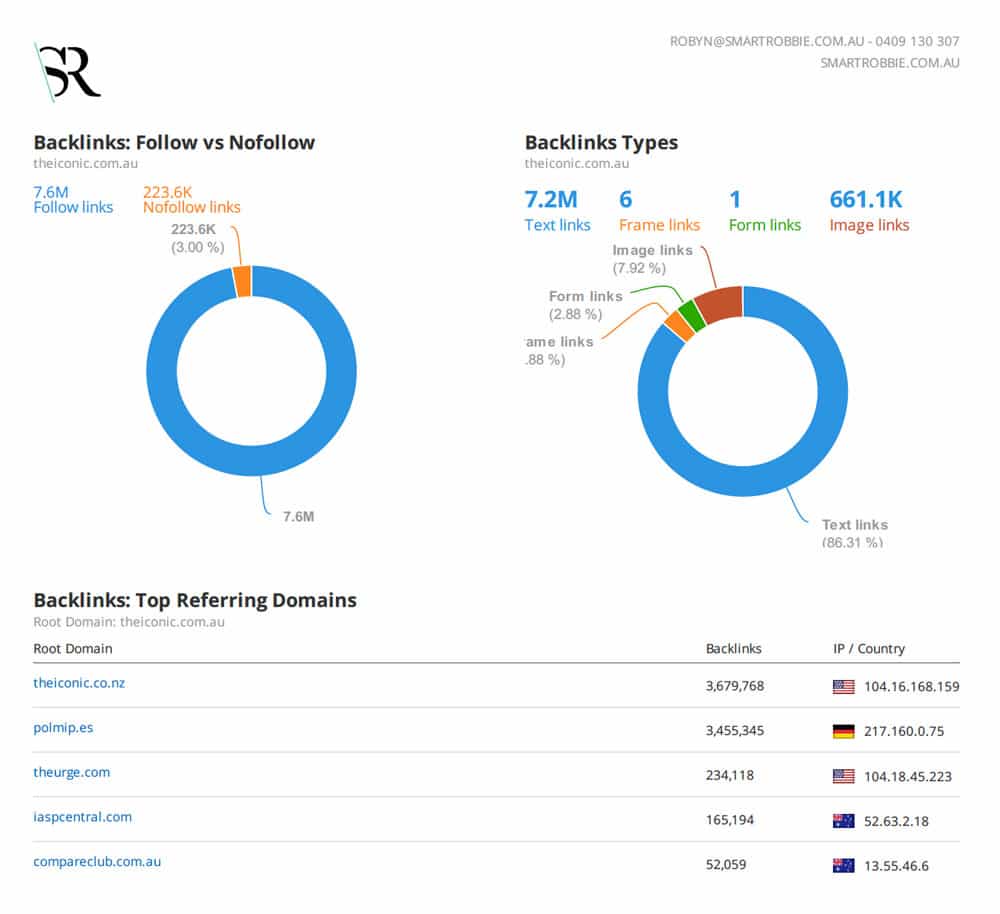Click the Form links (2.88 %) chart label
Screen dimensions: 1000x914
585,305
